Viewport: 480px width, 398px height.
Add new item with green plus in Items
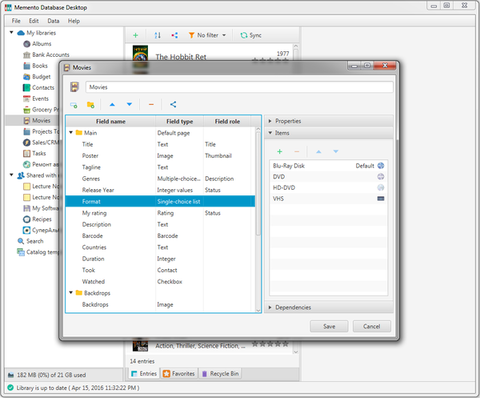[280, 152]
